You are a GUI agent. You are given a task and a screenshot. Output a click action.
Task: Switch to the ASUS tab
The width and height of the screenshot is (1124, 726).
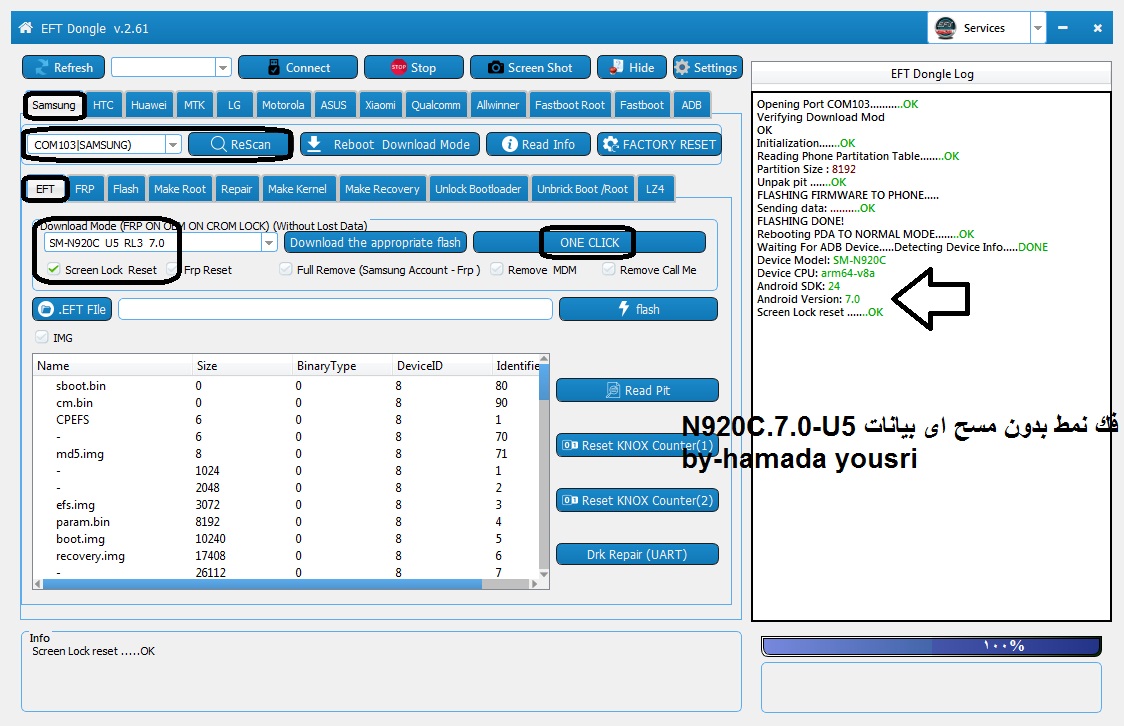333,105
